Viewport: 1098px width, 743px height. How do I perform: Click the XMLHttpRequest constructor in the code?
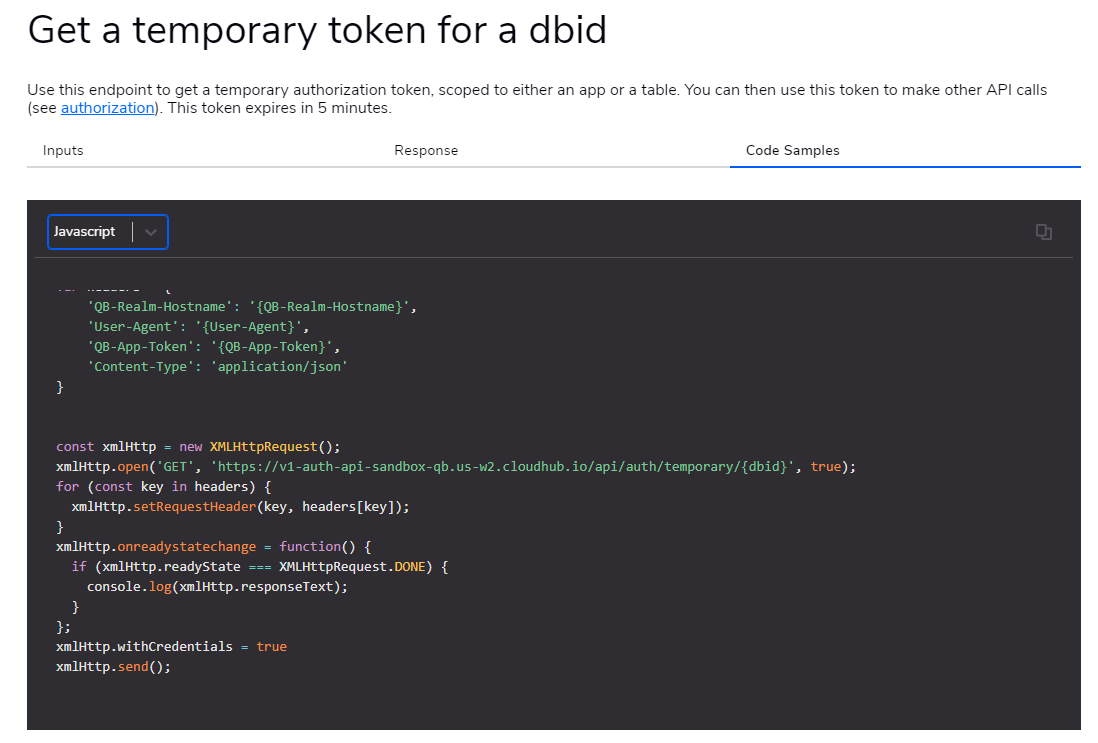pos(265,446)
